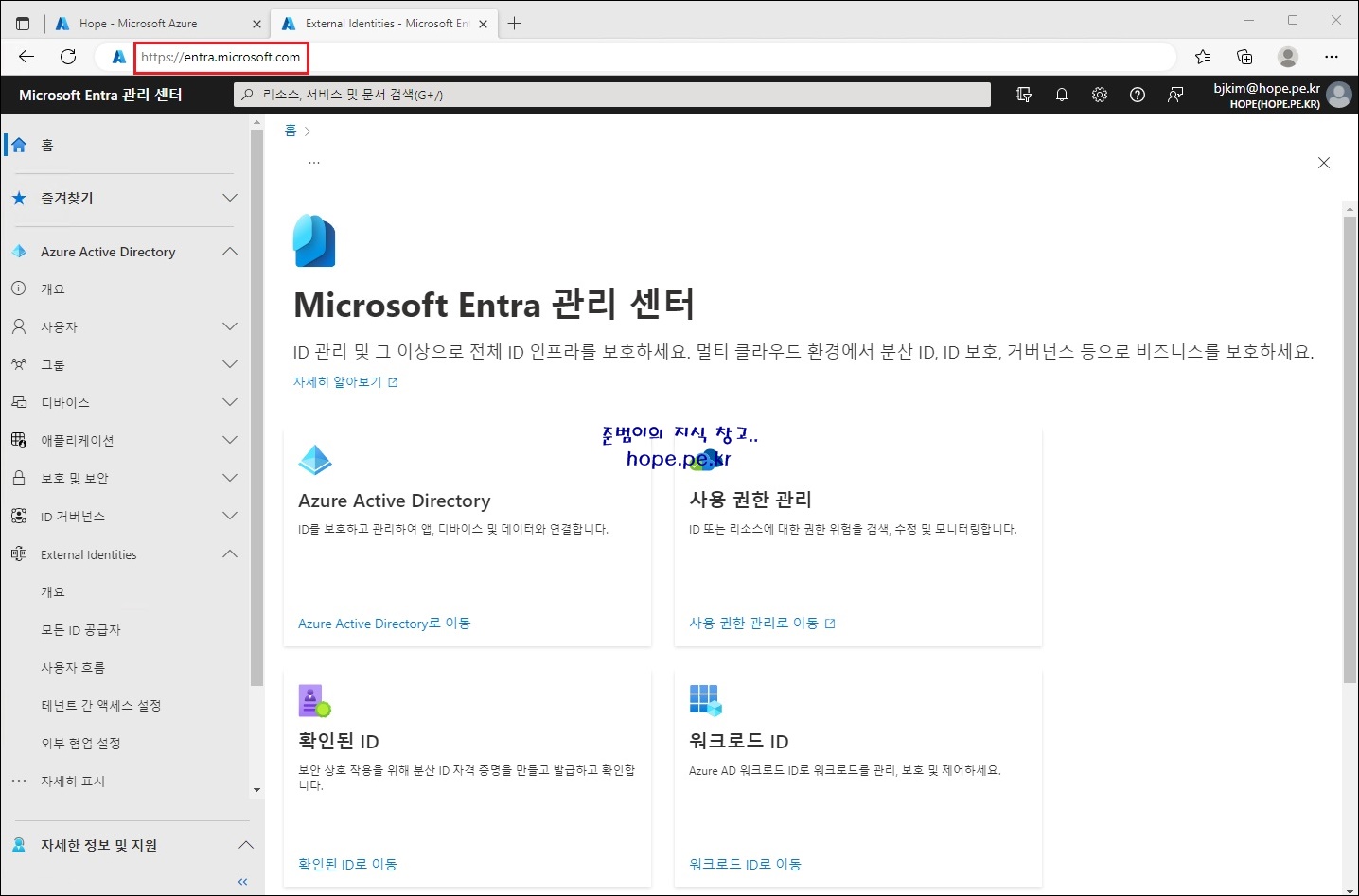Click 사용 권한 관리로 이동 link
This screenshot has height=896, width=1359.
[762, 624]
